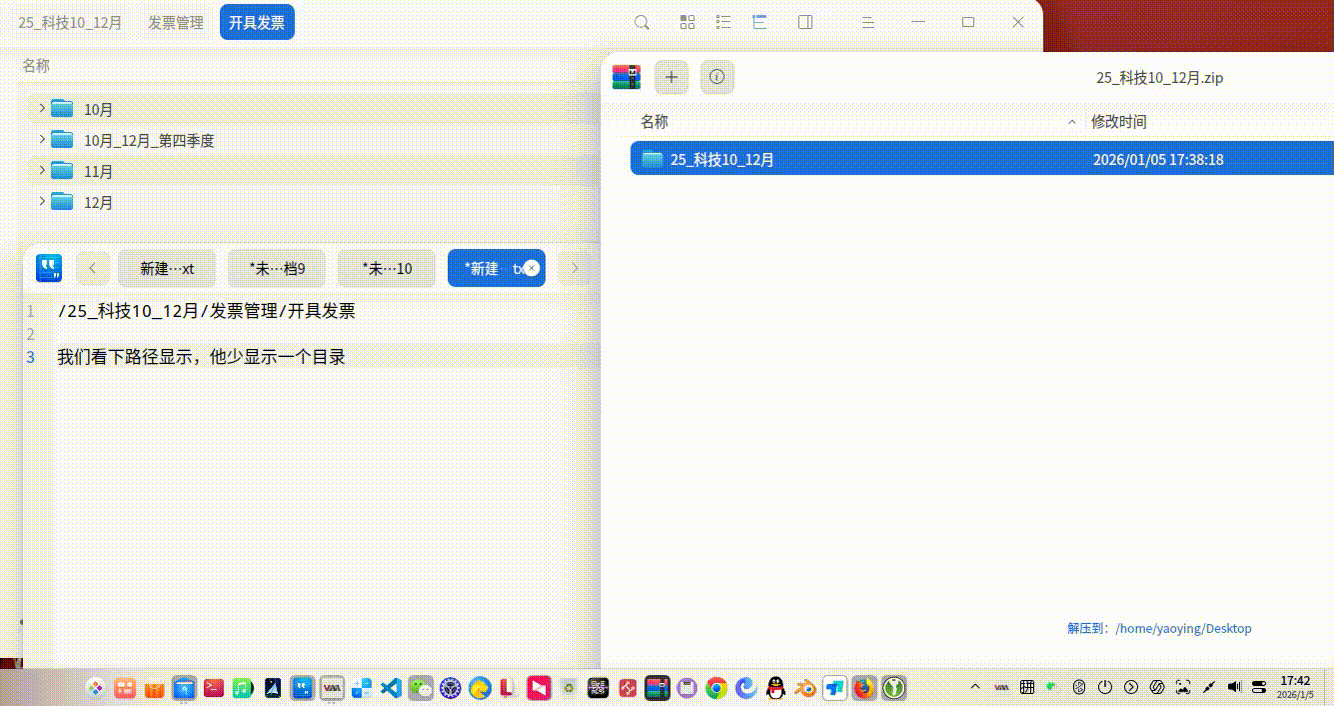Open the multitasking view on the taskbar
This screenshot has height=706, width=1334.
pyautogui.click(x=125, y=688)
